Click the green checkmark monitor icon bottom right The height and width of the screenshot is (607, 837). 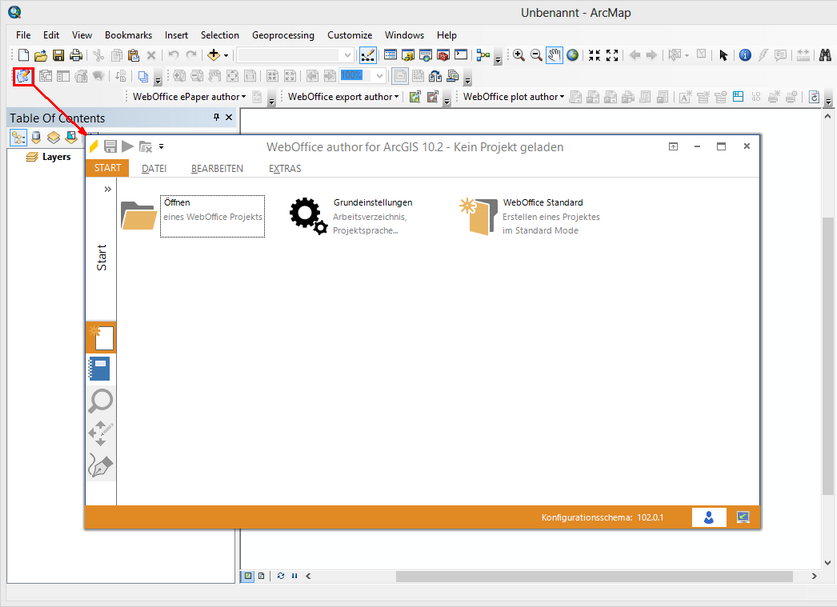click(x=742, y=517)
